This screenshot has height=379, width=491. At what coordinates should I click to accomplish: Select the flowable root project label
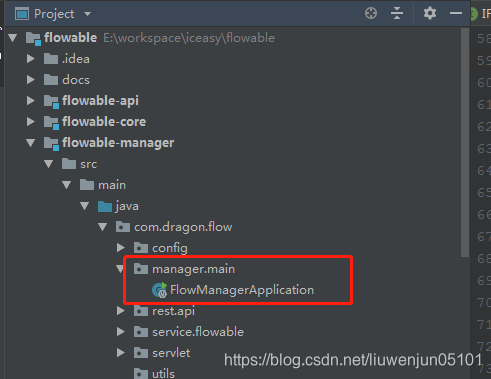(70, 38)
